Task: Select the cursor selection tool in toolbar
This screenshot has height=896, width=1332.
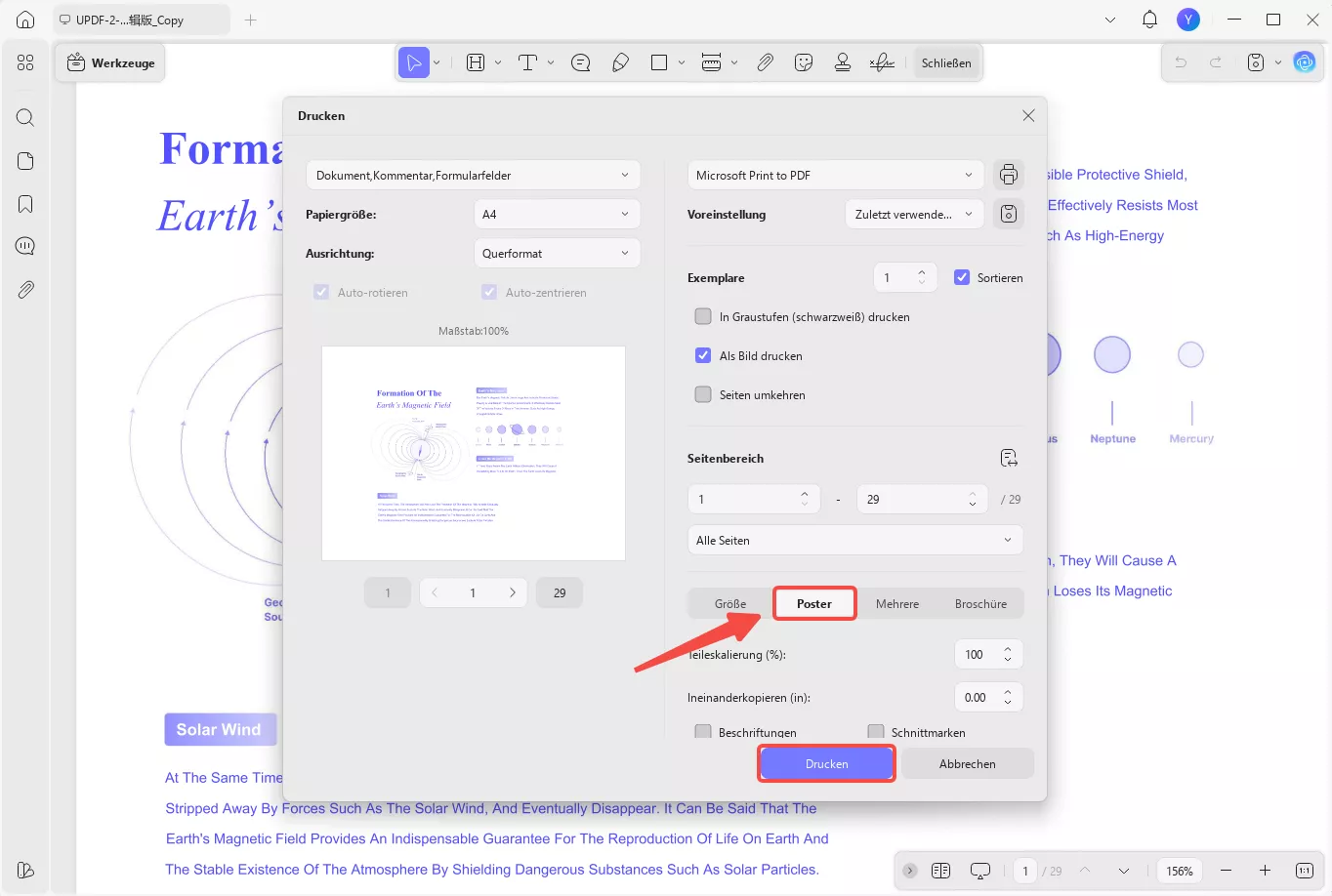Action: pyautogui.click(x=414, y=62)
